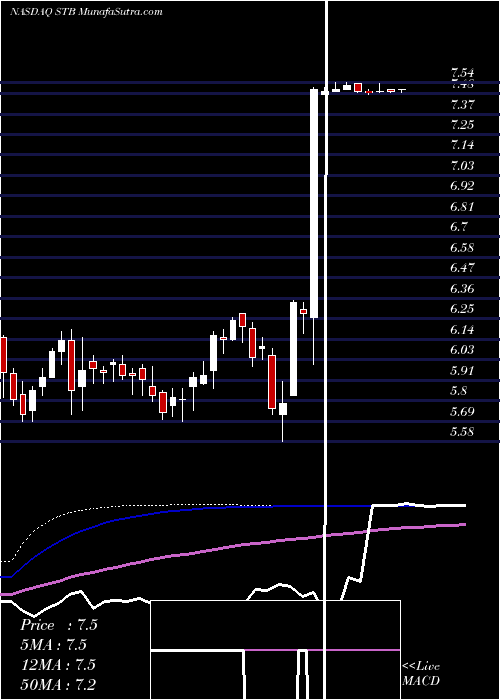The width and height of the screenshot is (500, 700).
Task: Click the '5MA : 7.5' legend entry
Action: (53, 645)
